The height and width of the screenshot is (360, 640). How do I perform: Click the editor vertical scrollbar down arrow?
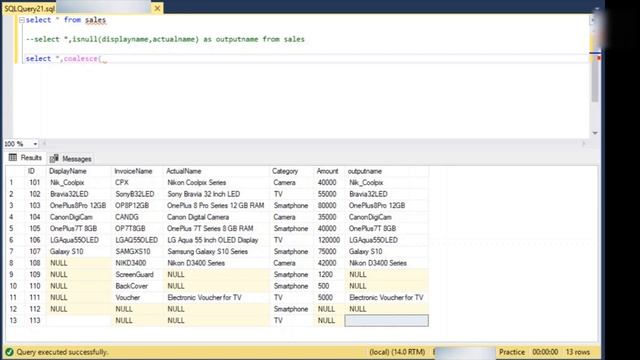pos(595,133)
